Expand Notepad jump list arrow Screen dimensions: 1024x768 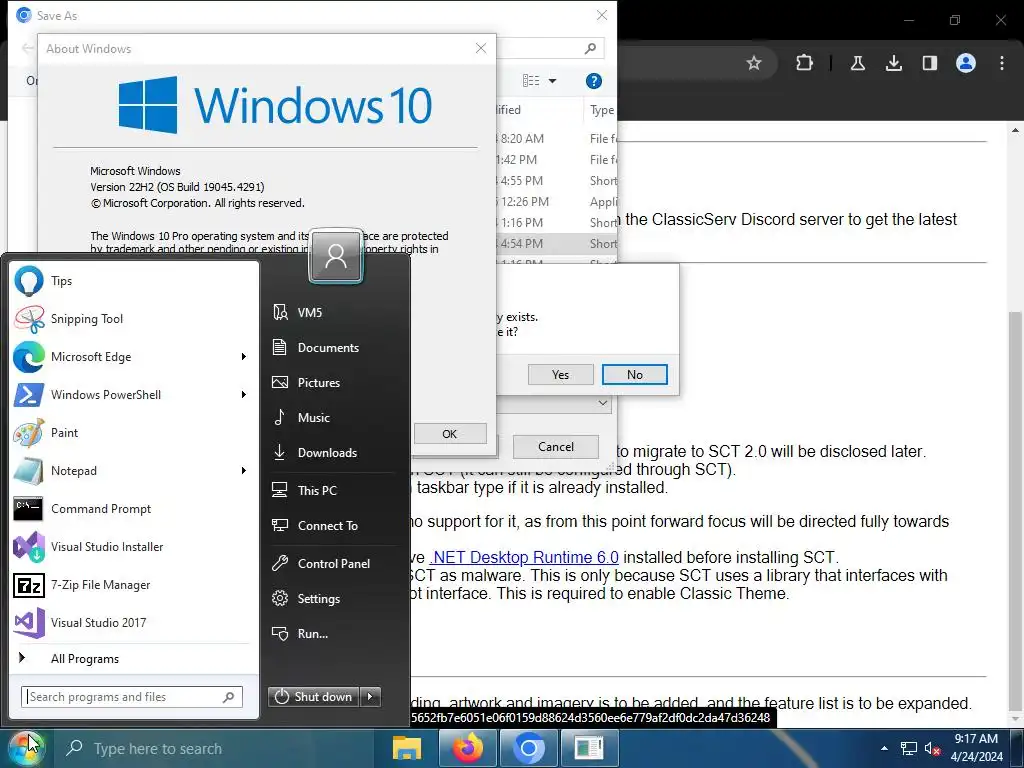click(x=244, y=470)
